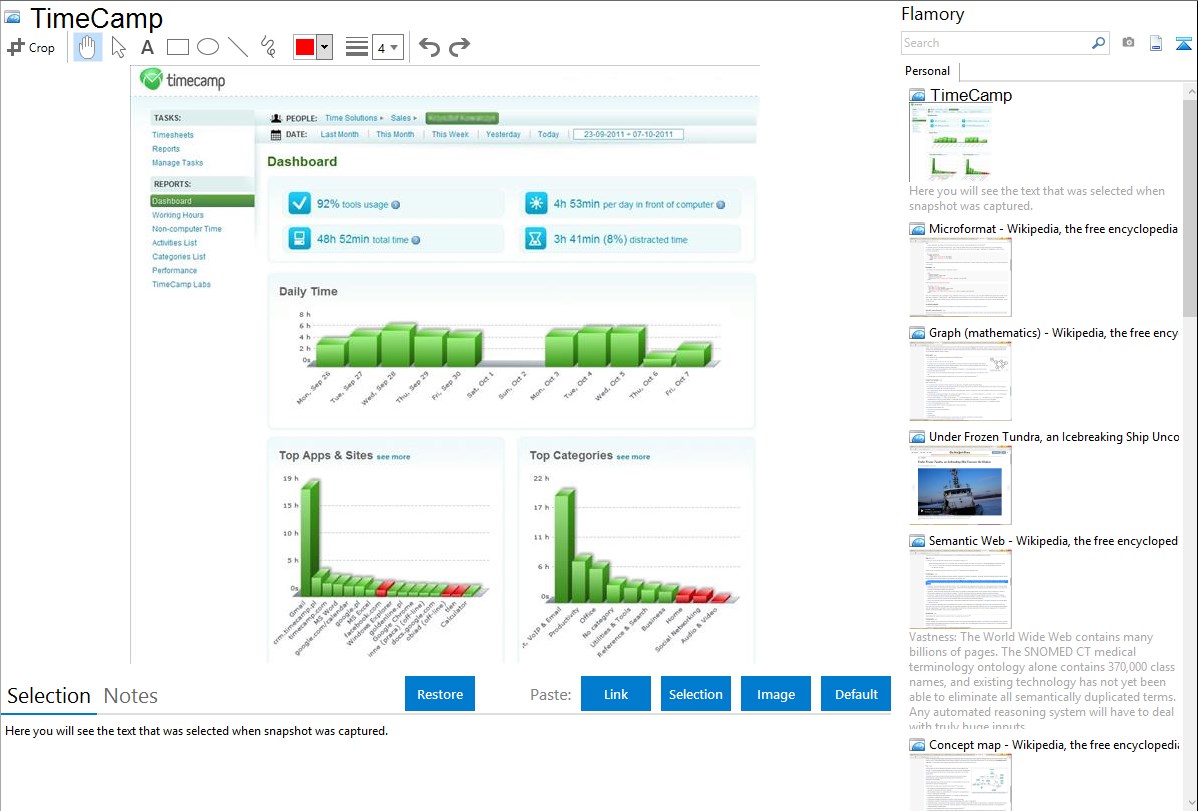Switch to the Notes tab
Viewport: 1198px width, 811px height.
pyautogui.click(x=131, y=696)
